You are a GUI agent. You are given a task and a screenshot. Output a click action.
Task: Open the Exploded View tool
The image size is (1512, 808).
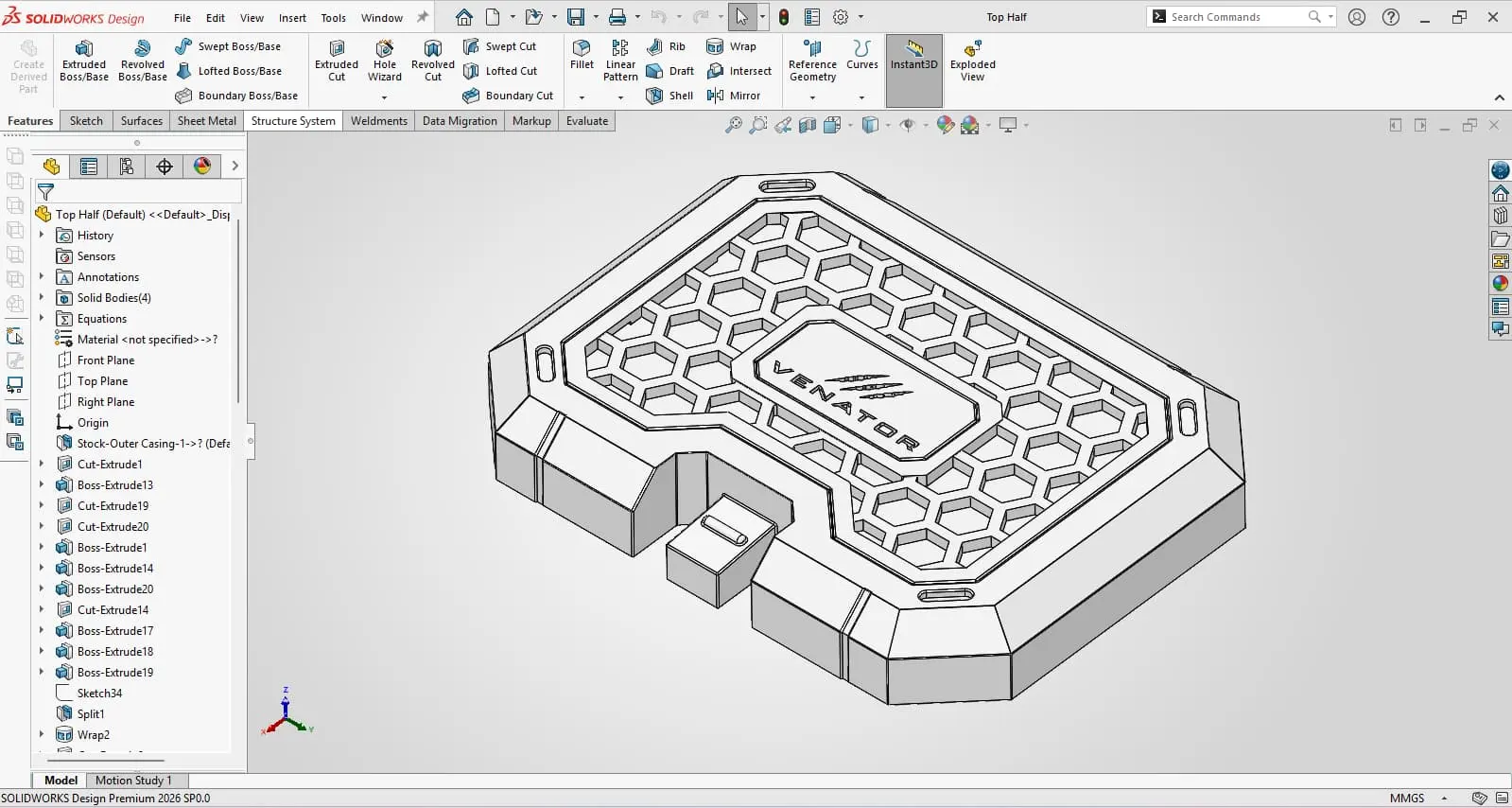(x=973, y=61)
